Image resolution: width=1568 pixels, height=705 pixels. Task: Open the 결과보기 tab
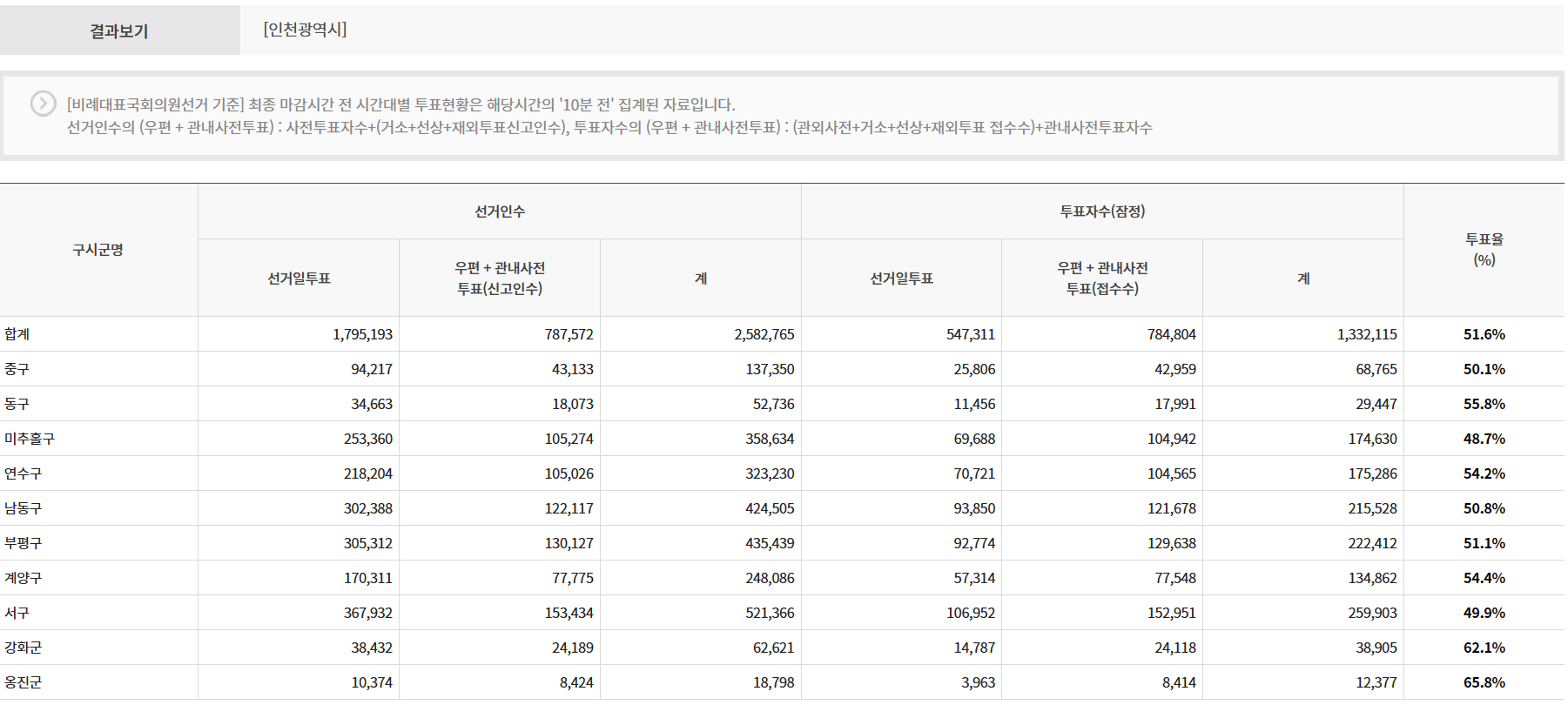(119, 30)
